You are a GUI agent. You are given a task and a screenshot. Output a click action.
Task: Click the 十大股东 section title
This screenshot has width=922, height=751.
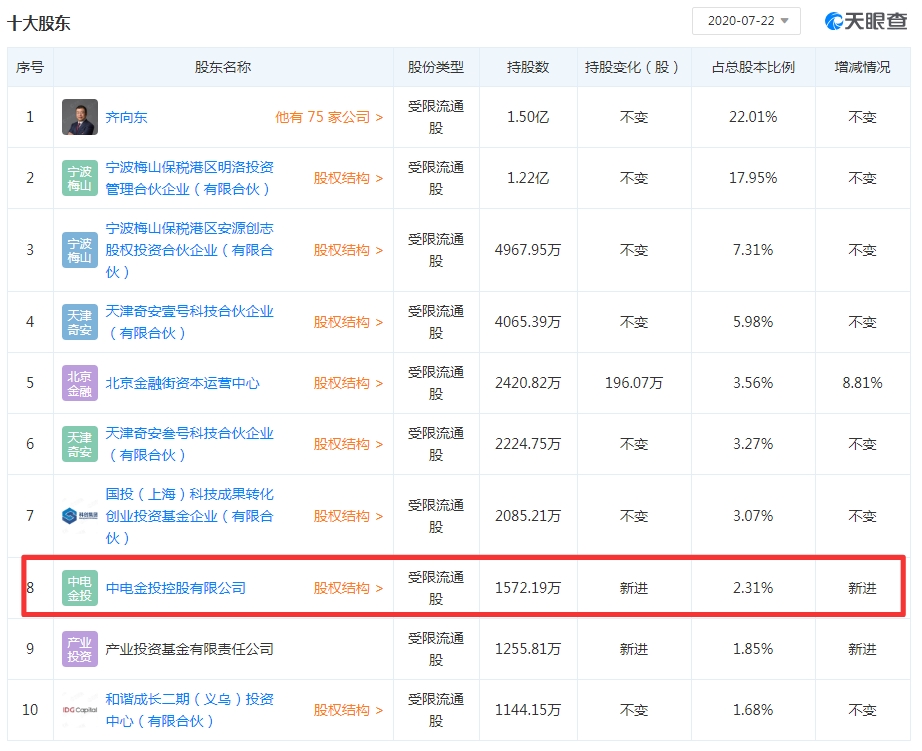tap(39, 23)
